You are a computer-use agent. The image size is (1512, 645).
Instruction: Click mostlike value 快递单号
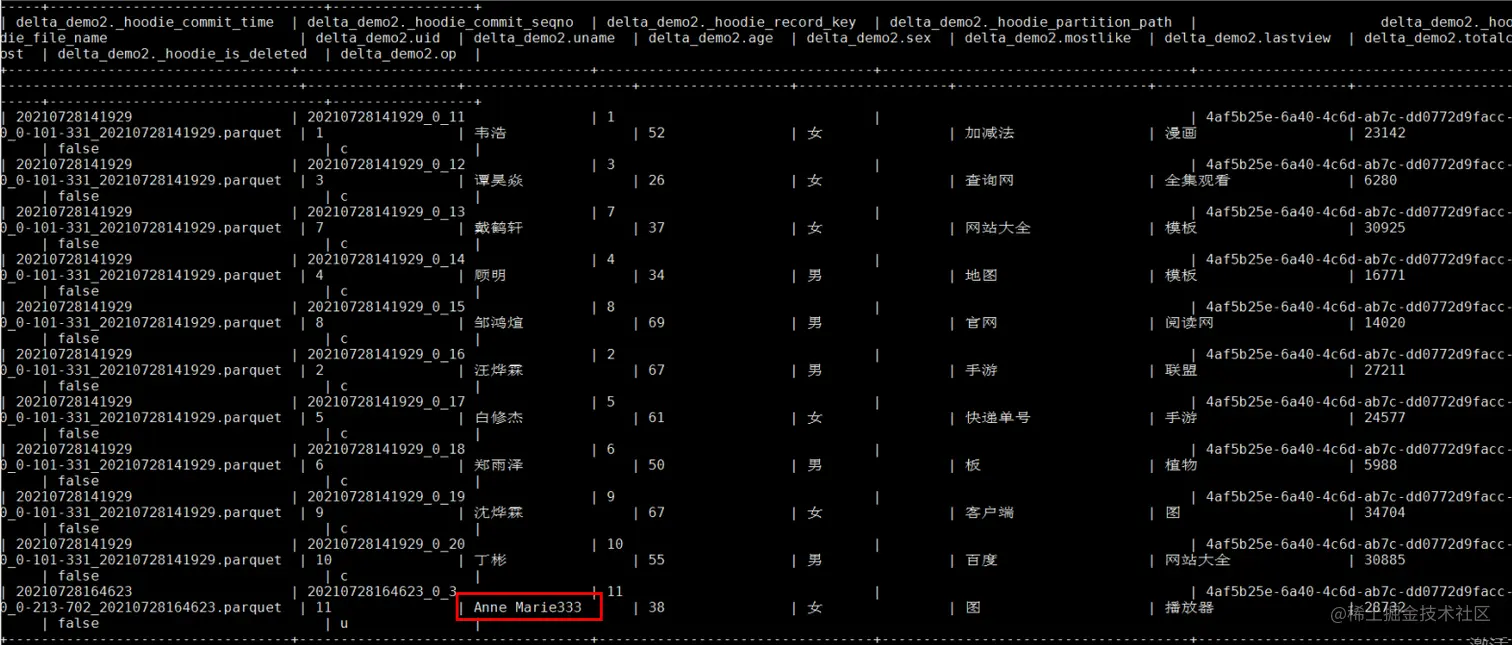click(x=997, y=418)
